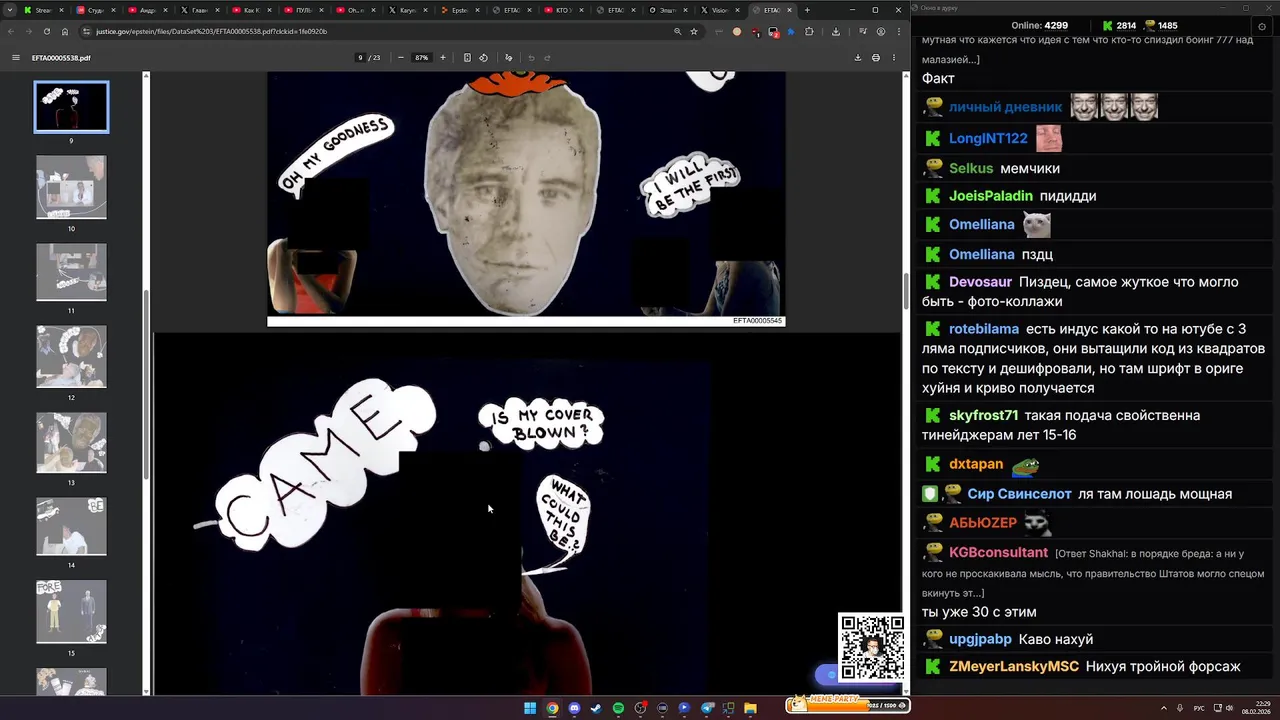1280x720 pixels.
Task: Select page 10 thumbnail
Action: tap(71, 187)
